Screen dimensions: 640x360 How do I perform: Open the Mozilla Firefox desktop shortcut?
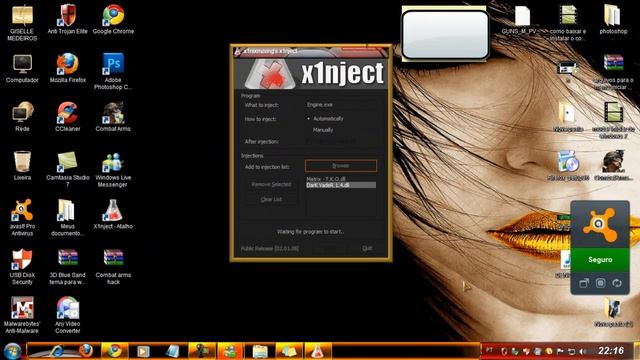(68, 69)
